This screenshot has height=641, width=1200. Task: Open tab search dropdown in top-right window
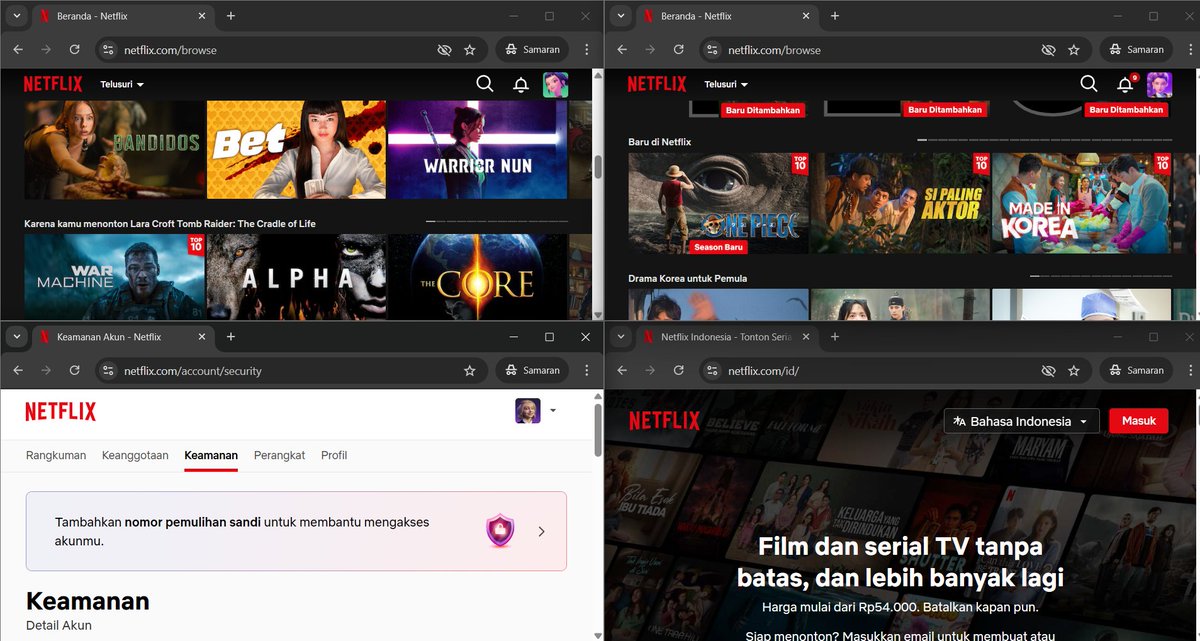[620, 16]
